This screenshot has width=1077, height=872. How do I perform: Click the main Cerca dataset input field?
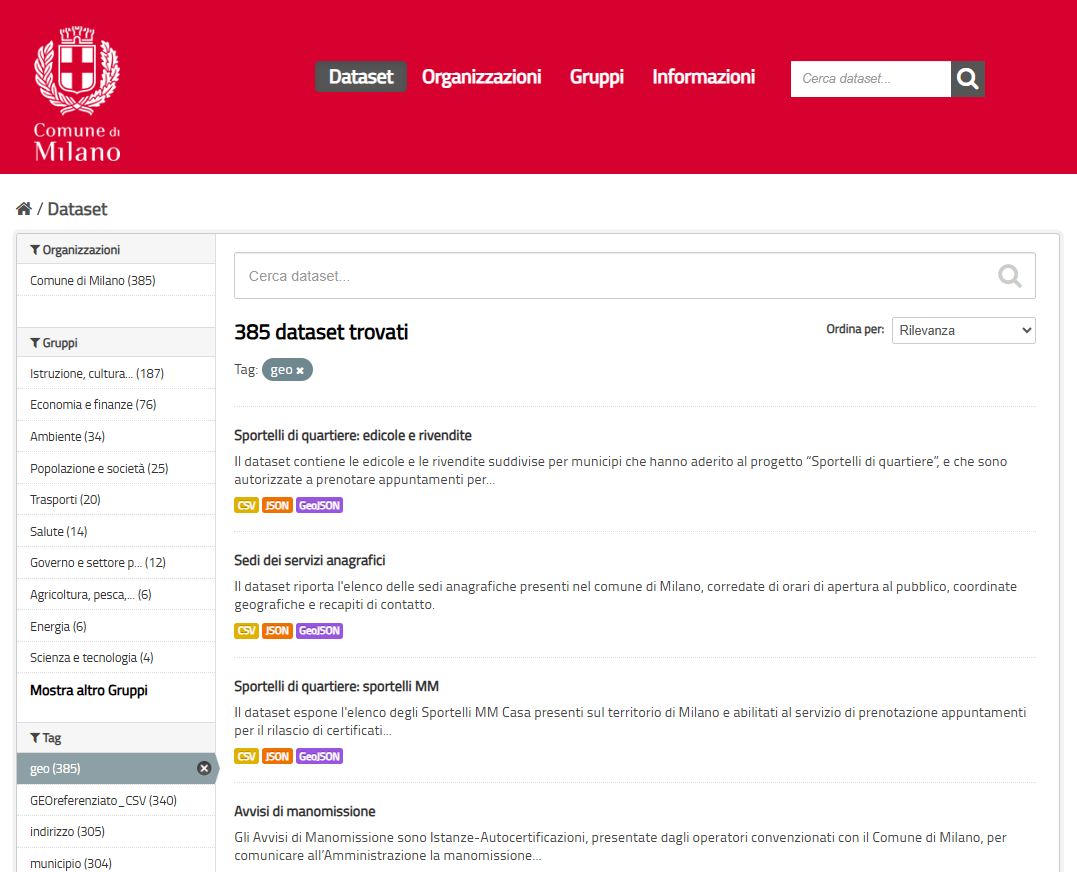pos(610,276)
